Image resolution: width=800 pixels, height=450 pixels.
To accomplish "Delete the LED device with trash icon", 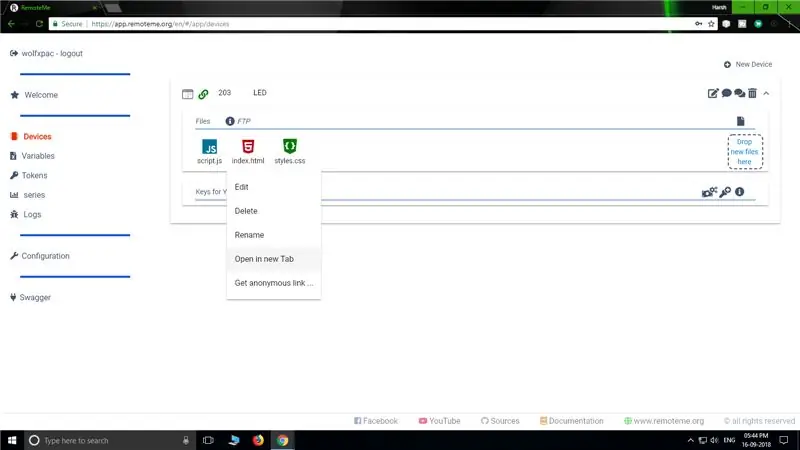I will 753,93.
